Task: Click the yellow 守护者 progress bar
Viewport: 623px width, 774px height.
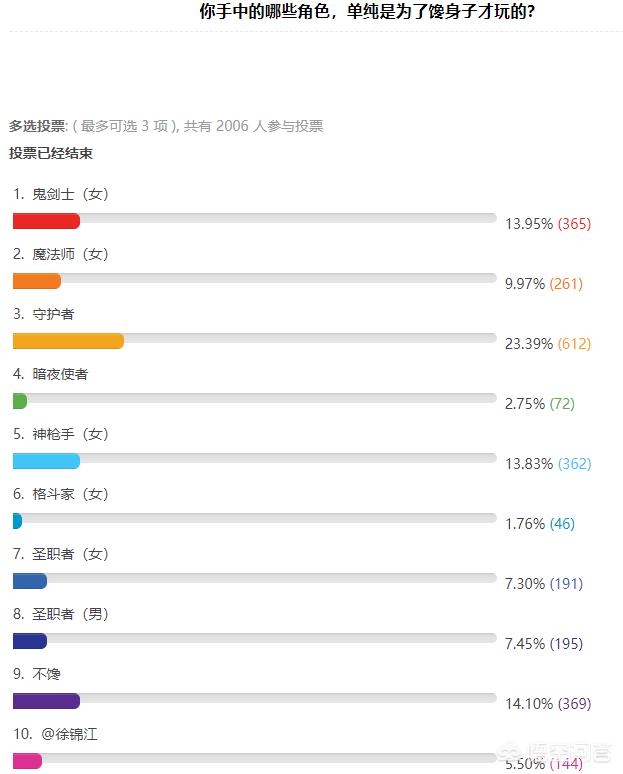Action: [68, 341]
